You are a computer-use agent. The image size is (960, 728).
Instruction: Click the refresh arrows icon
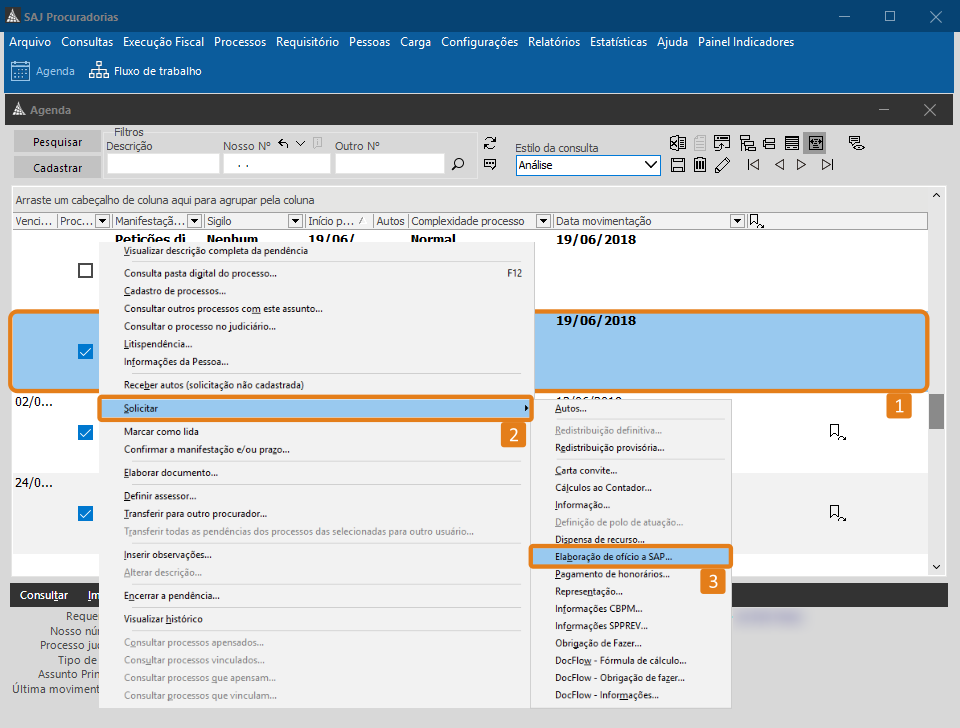click(x=490, y=143)
